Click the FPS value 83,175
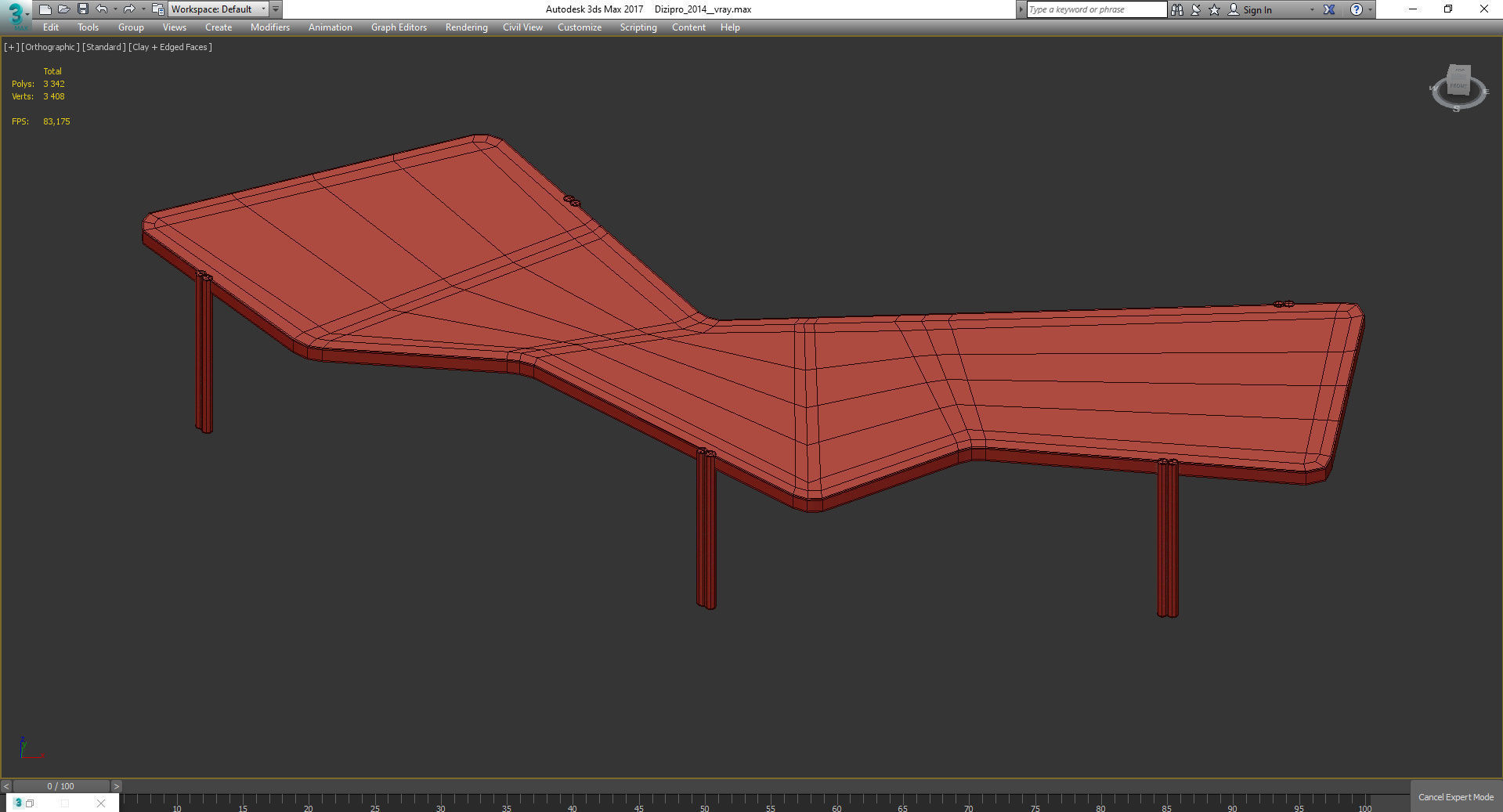1503x812 pixels. click(56, 121)
